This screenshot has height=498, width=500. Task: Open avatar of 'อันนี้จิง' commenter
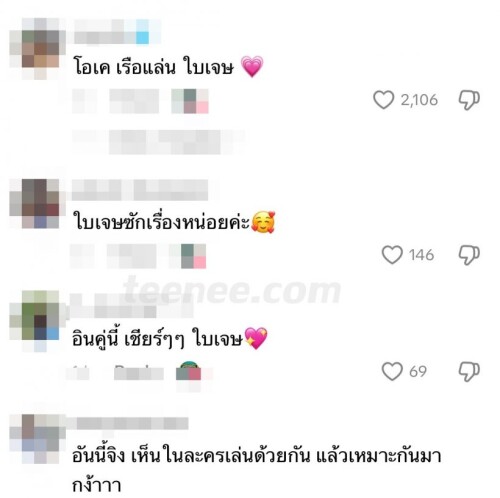(37, 439)
